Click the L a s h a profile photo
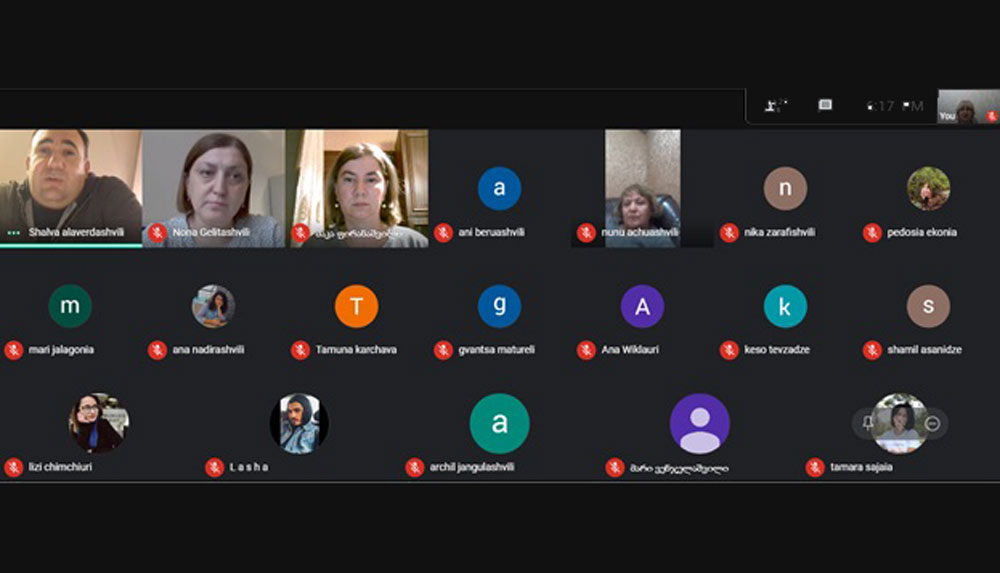 pyautogui.click(x=299, y=423)
